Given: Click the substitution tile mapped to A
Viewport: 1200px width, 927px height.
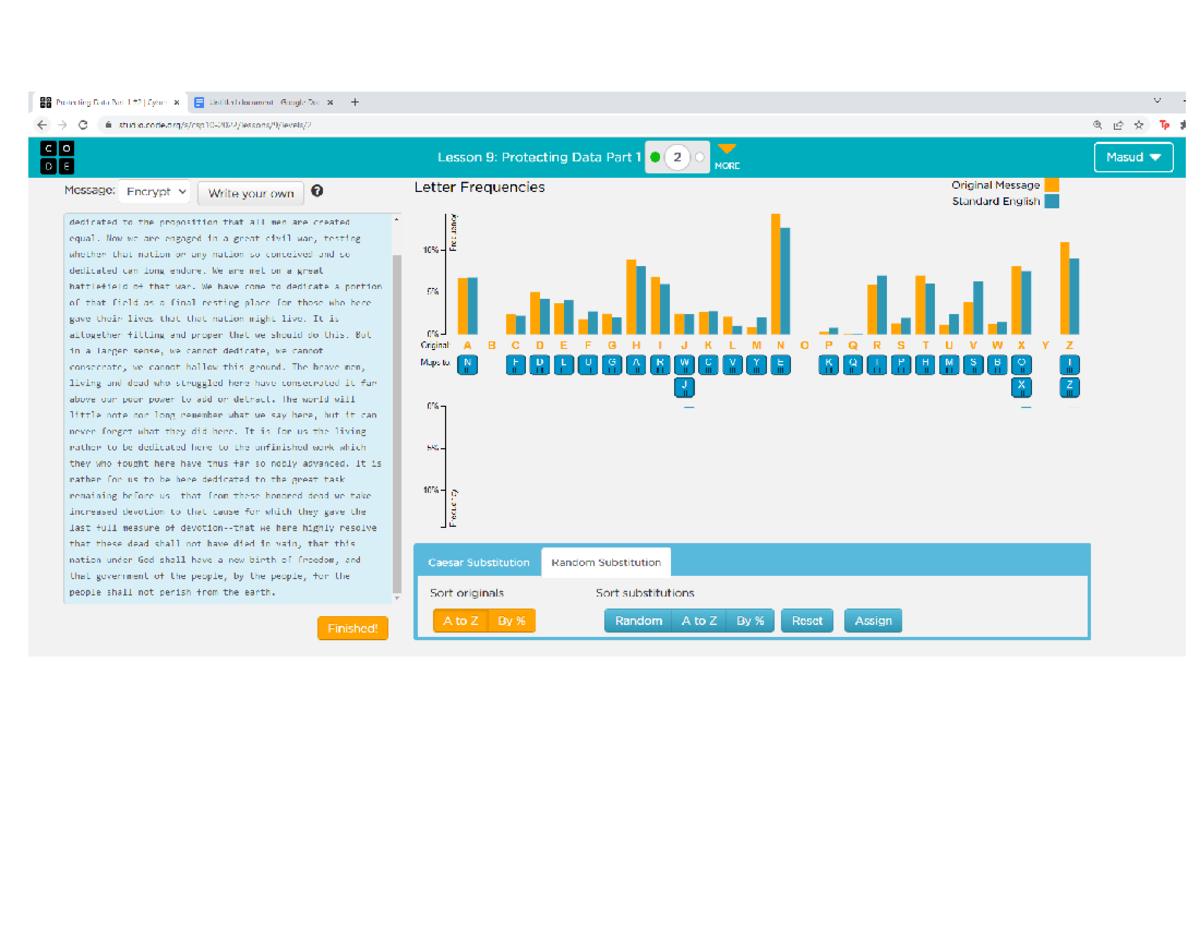Looking at the screenshot, I should coord(467,364).
